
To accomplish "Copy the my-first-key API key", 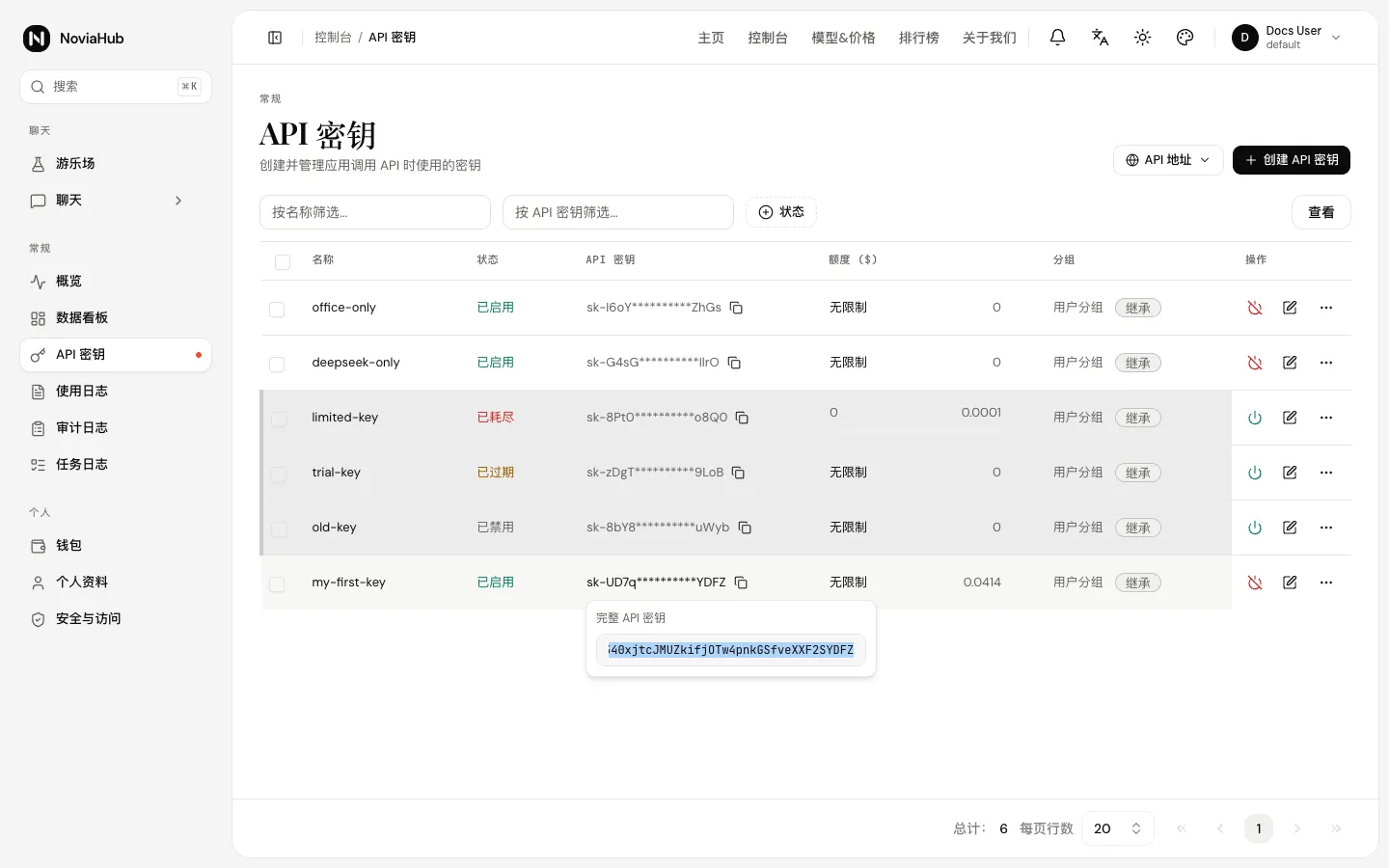I will tap(741, 583).
